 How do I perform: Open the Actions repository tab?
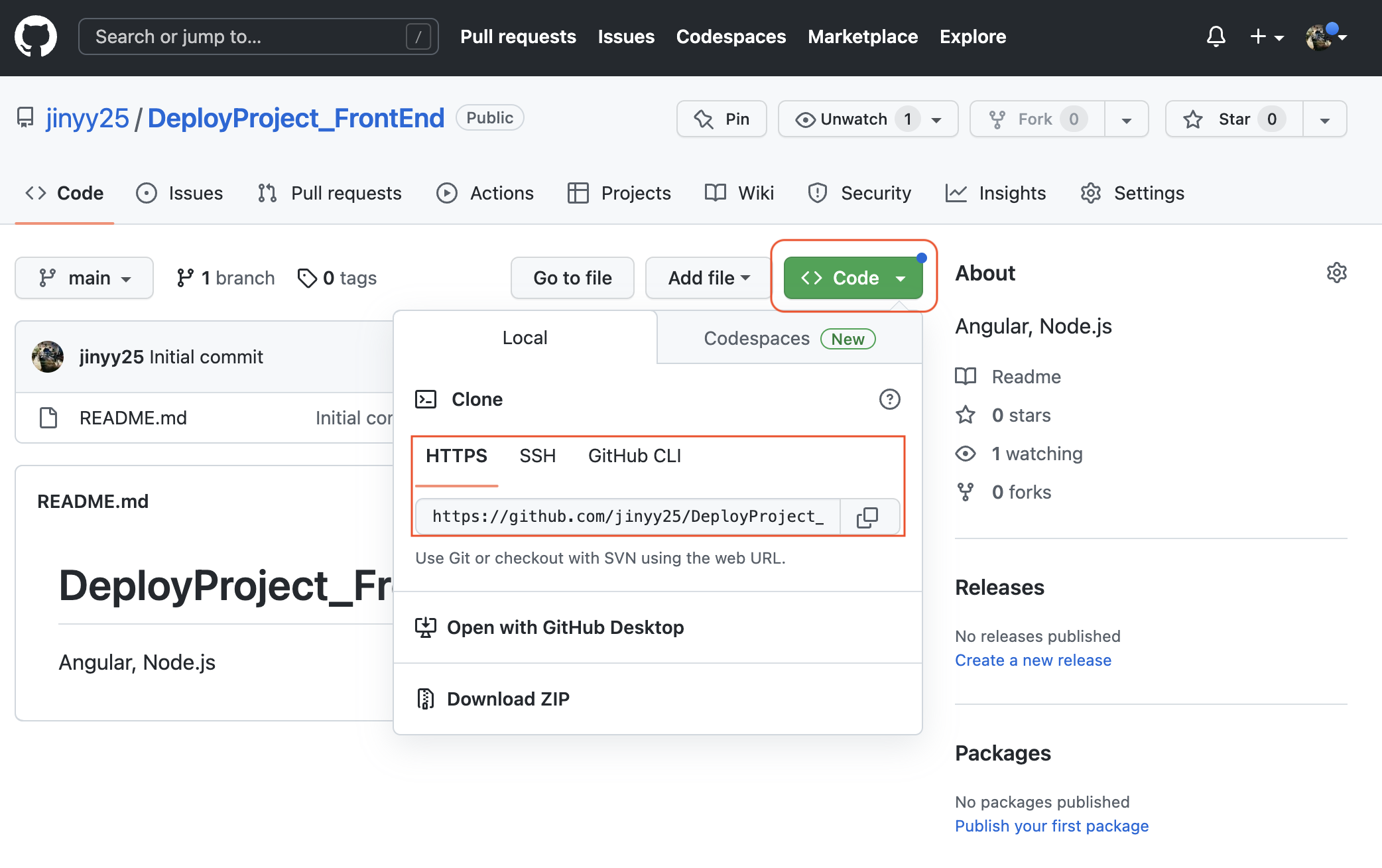(x=485, y=193)
